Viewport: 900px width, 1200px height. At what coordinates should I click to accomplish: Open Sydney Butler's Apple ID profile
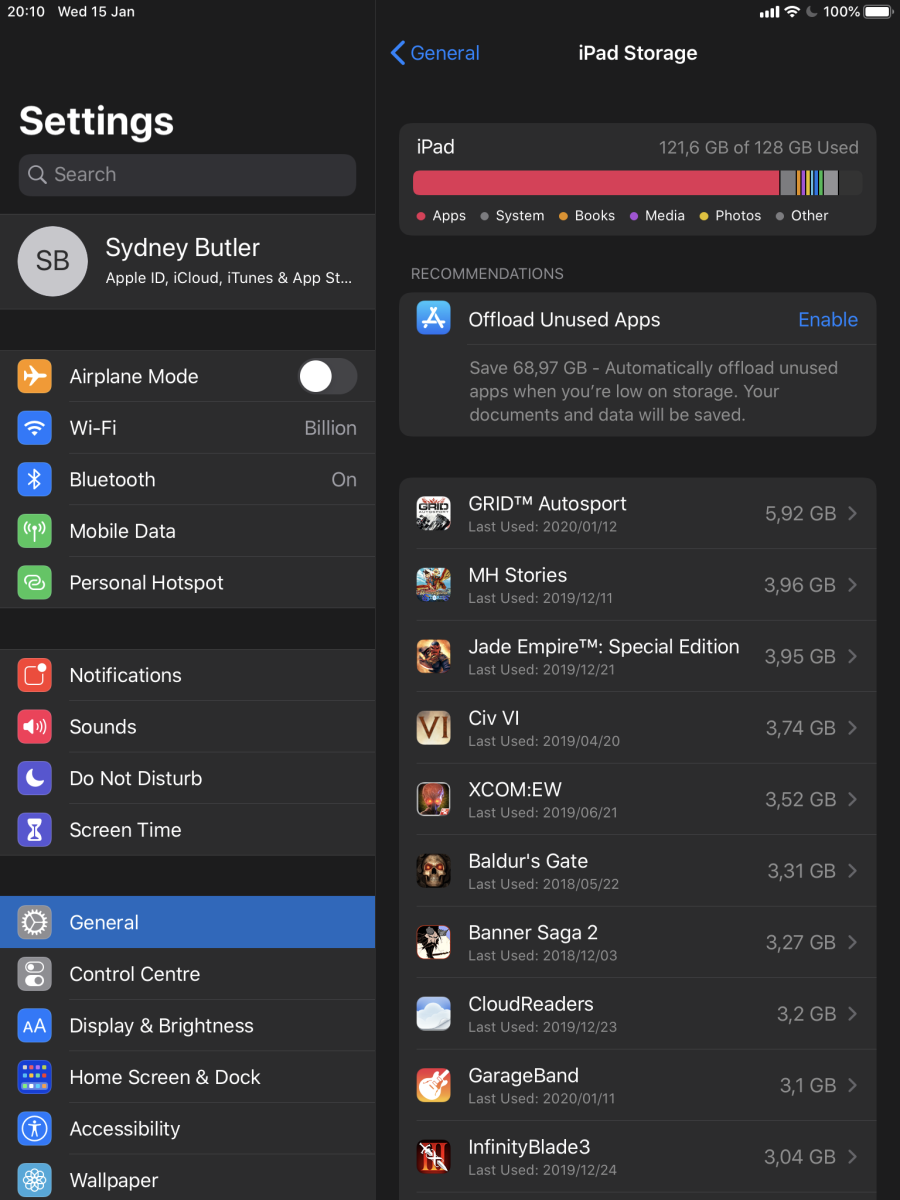tap(187, 262)
